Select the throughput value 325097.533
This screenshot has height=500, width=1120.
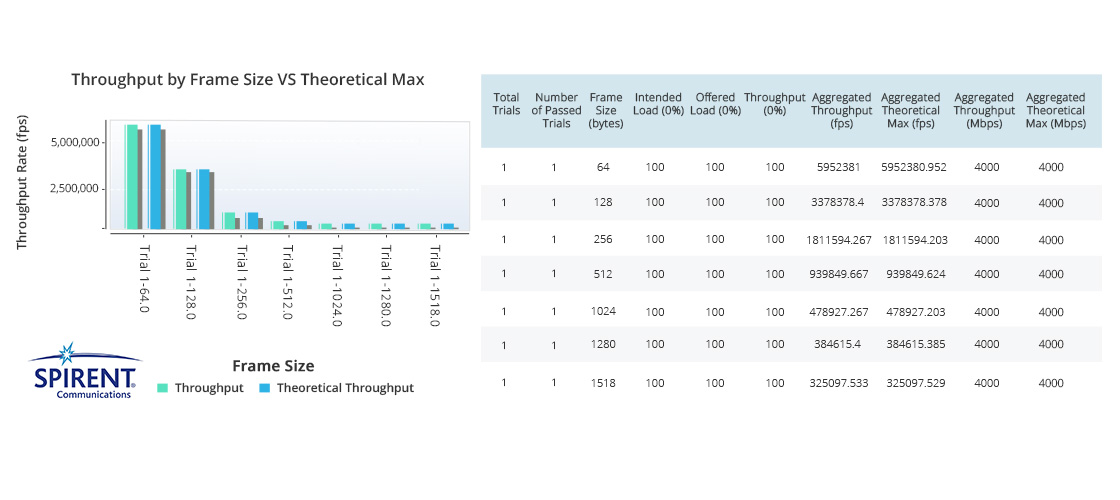point(839,383)
